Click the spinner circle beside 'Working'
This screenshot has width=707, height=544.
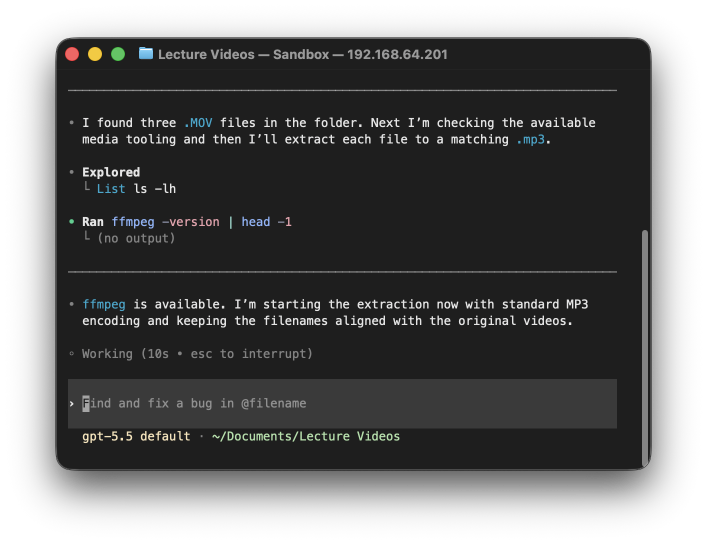tap(72, 354)
